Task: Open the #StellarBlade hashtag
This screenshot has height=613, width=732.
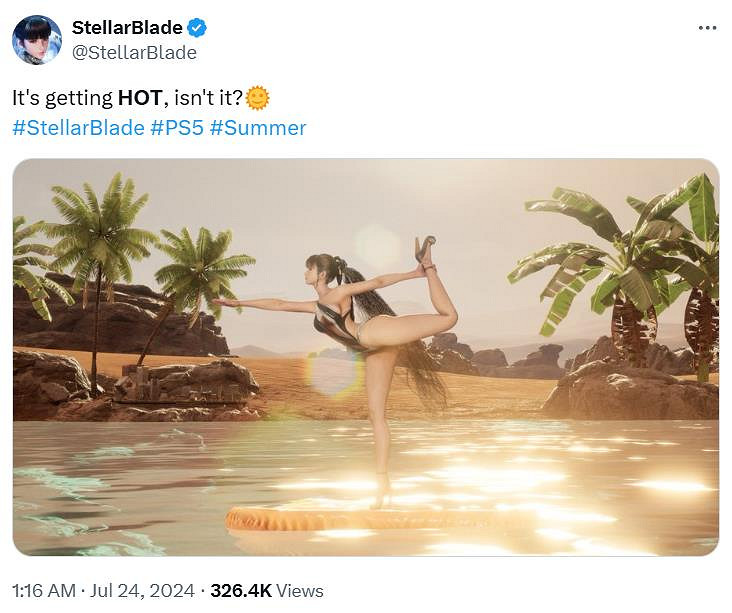Action: point(78,128)
